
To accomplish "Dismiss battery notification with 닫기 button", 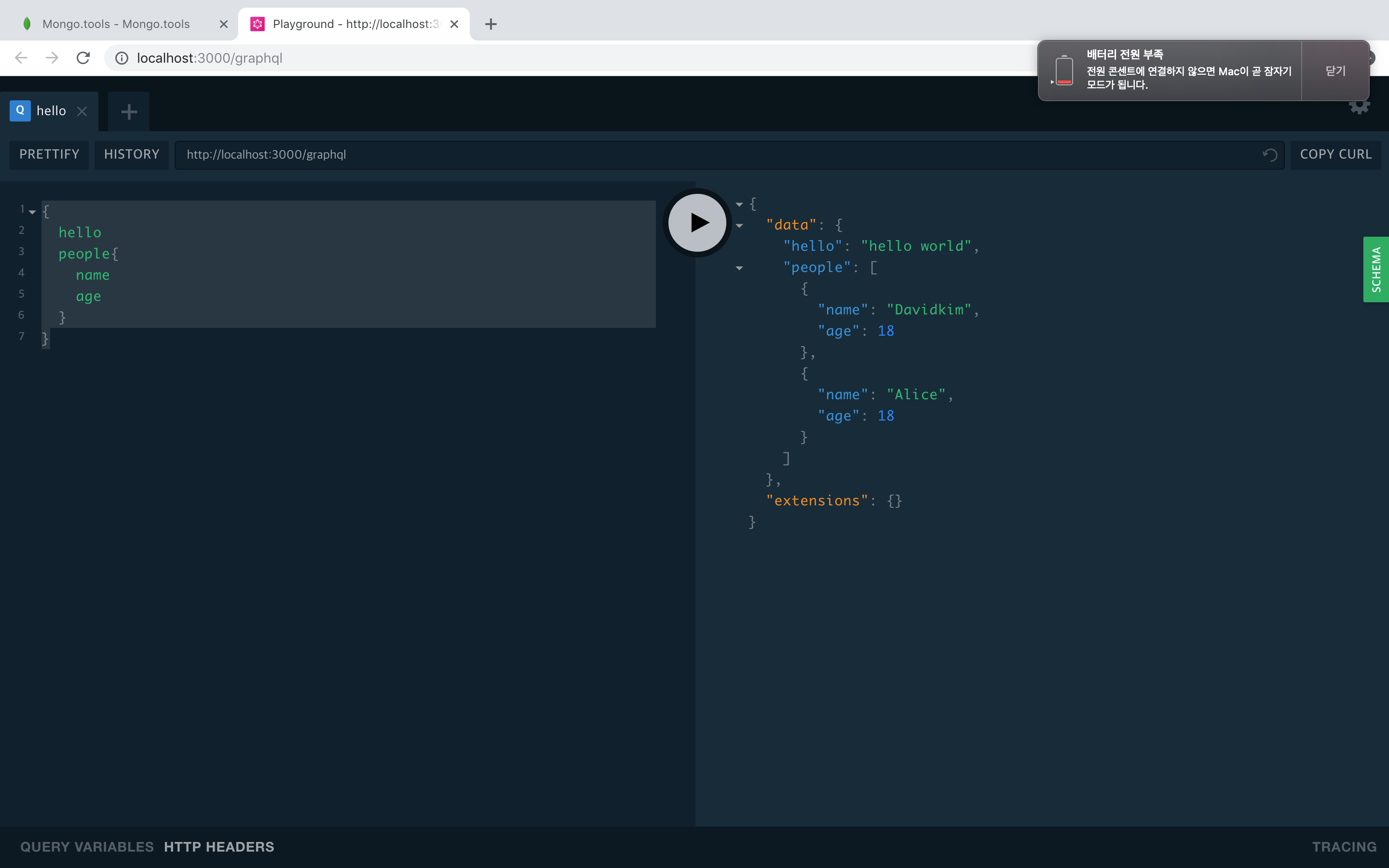I will click(x=1335, y=70).
